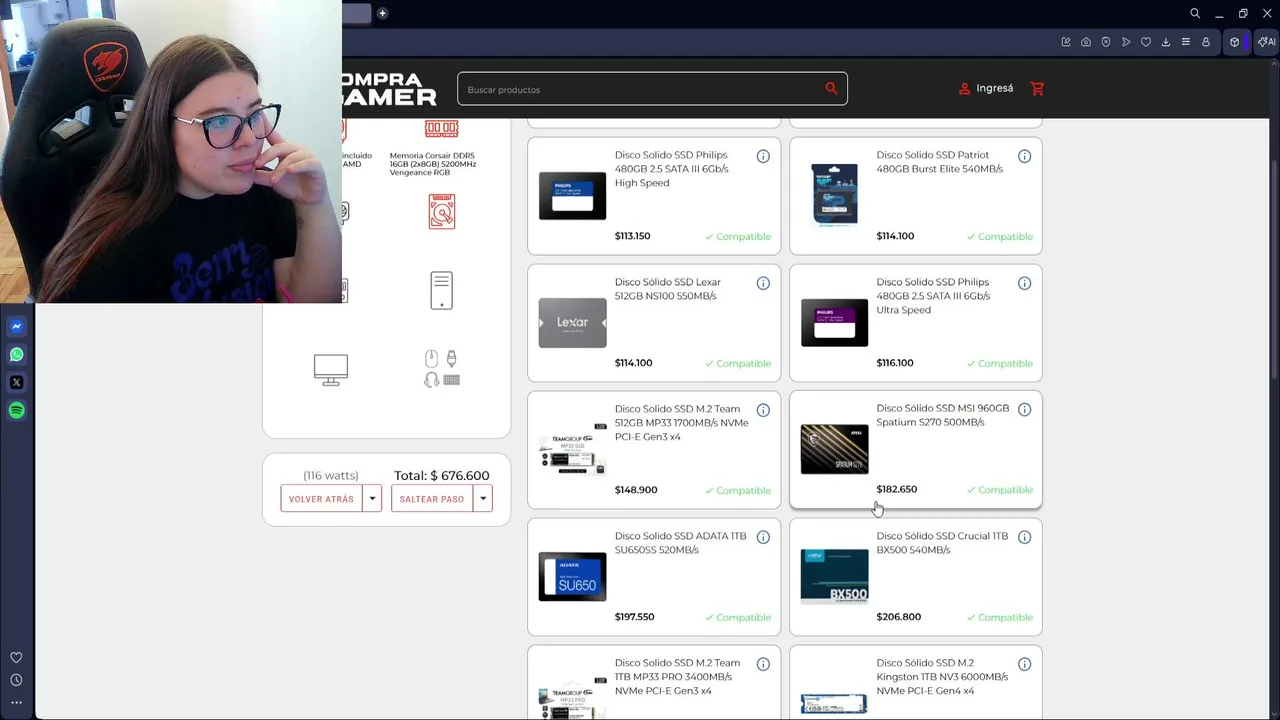The height and width of the screenshot is (720, 1280).
Task: Open extensions cube icon
Action: (x=1235, y=42)
